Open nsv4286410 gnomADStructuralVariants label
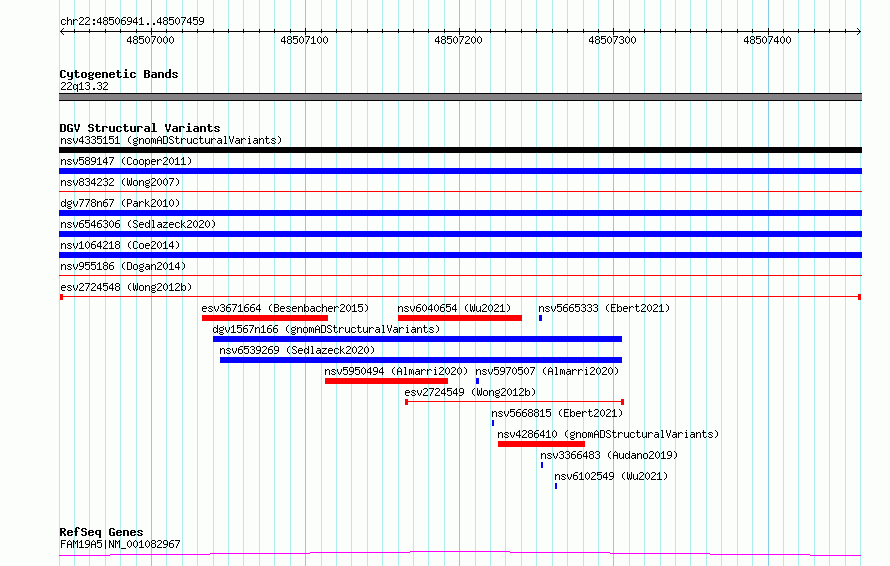The width and height of the screenshot is (890, 566). (x=608, y=434)
